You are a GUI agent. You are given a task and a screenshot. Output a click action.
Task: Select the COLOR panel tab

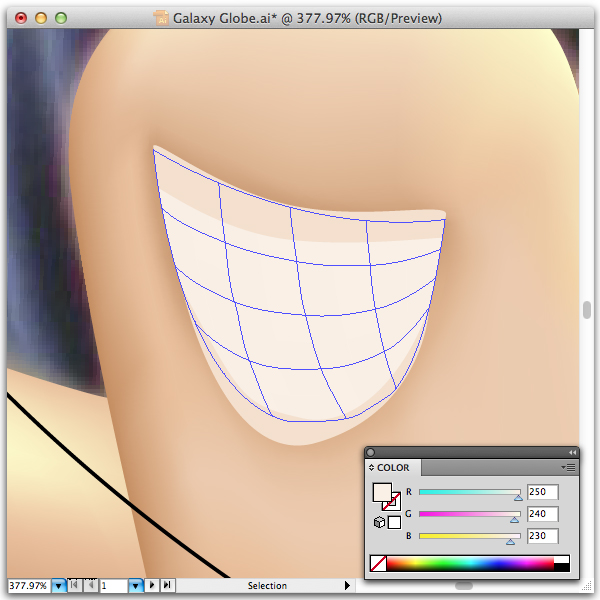coord(393,468)
